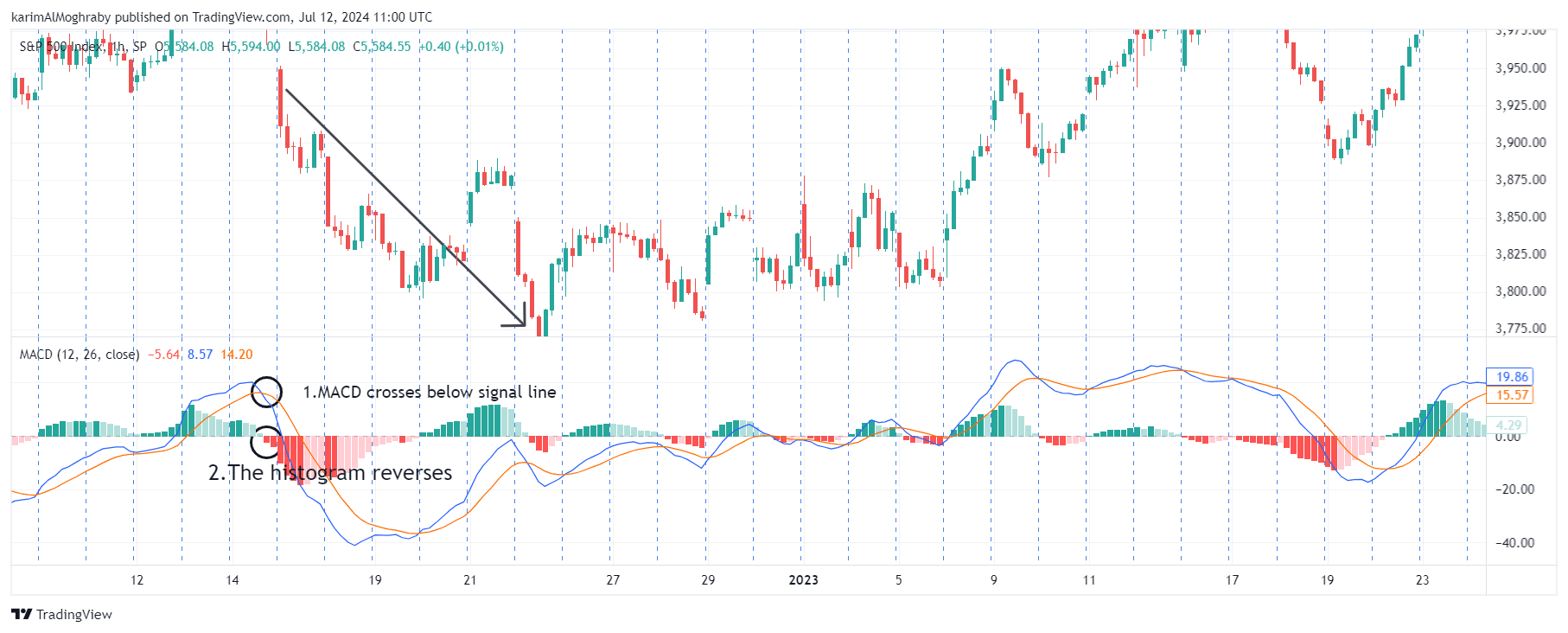Click the -20.00 MACD axis label
Viewport: 1568px width, 633px height.
coord(1514,489)
